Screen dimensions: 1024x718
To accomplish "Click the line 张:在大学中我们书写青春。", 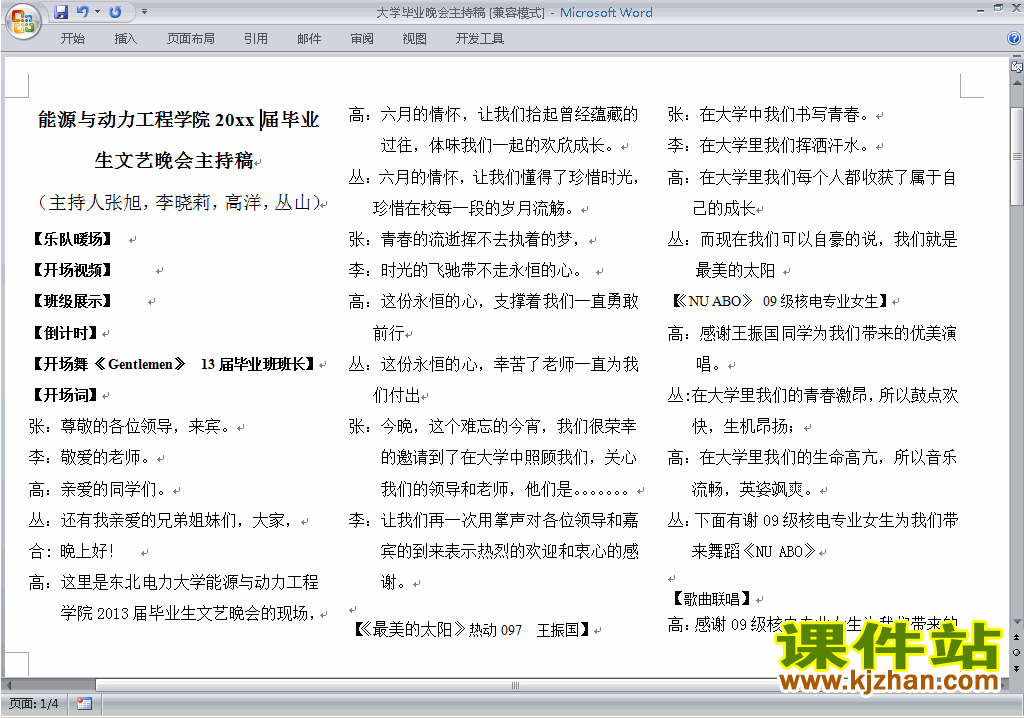I will tap(771, 115).
